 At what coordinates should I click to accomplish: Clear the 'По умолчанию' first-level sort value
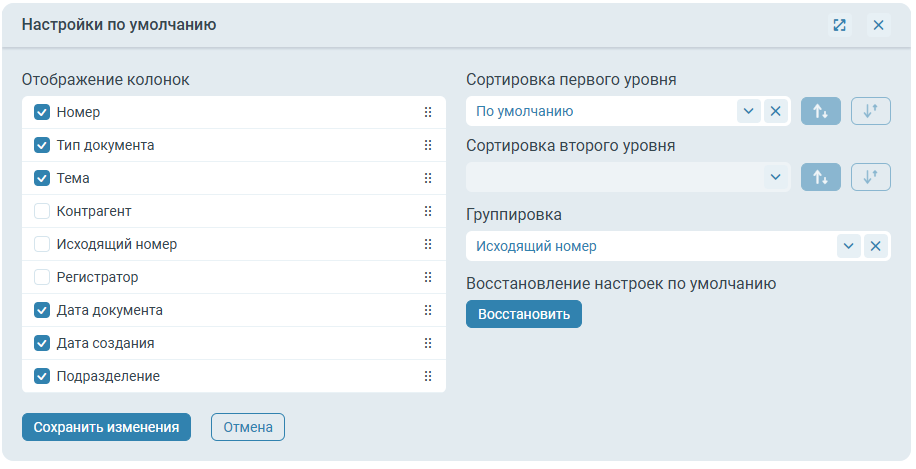coord(775,111)
